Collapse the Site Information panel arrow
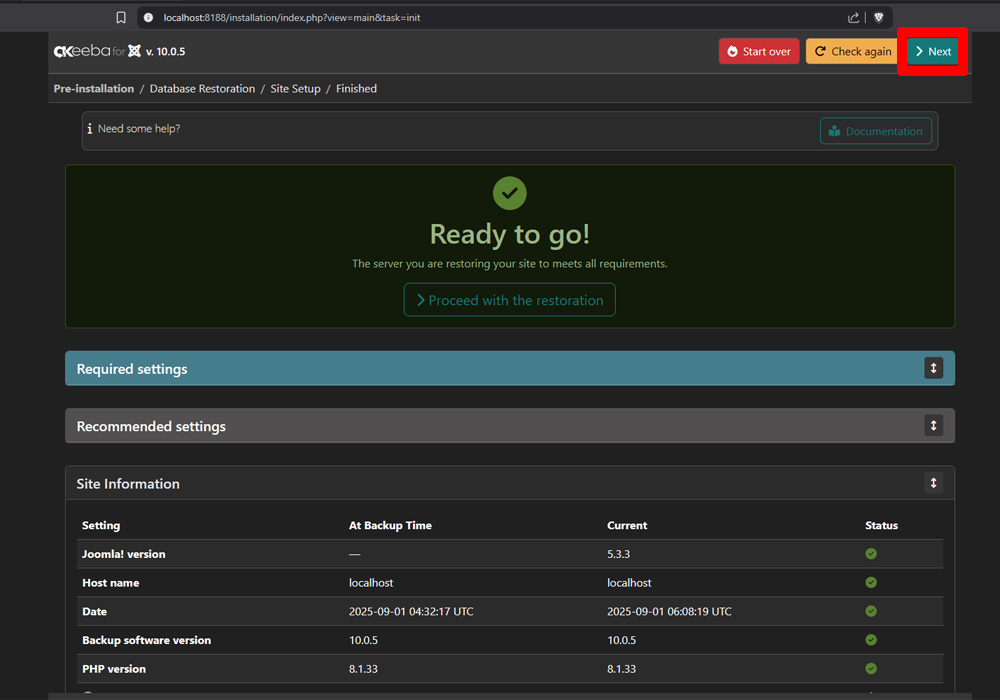Screen dimensions: 1000x700 pyautogui.click(x=933, y=483)
